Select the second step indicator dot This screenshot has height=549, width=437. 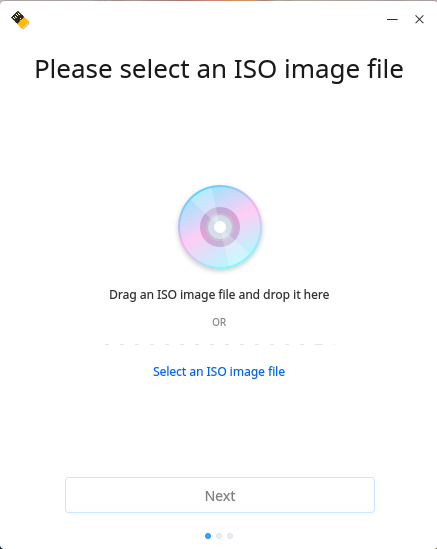219,536
